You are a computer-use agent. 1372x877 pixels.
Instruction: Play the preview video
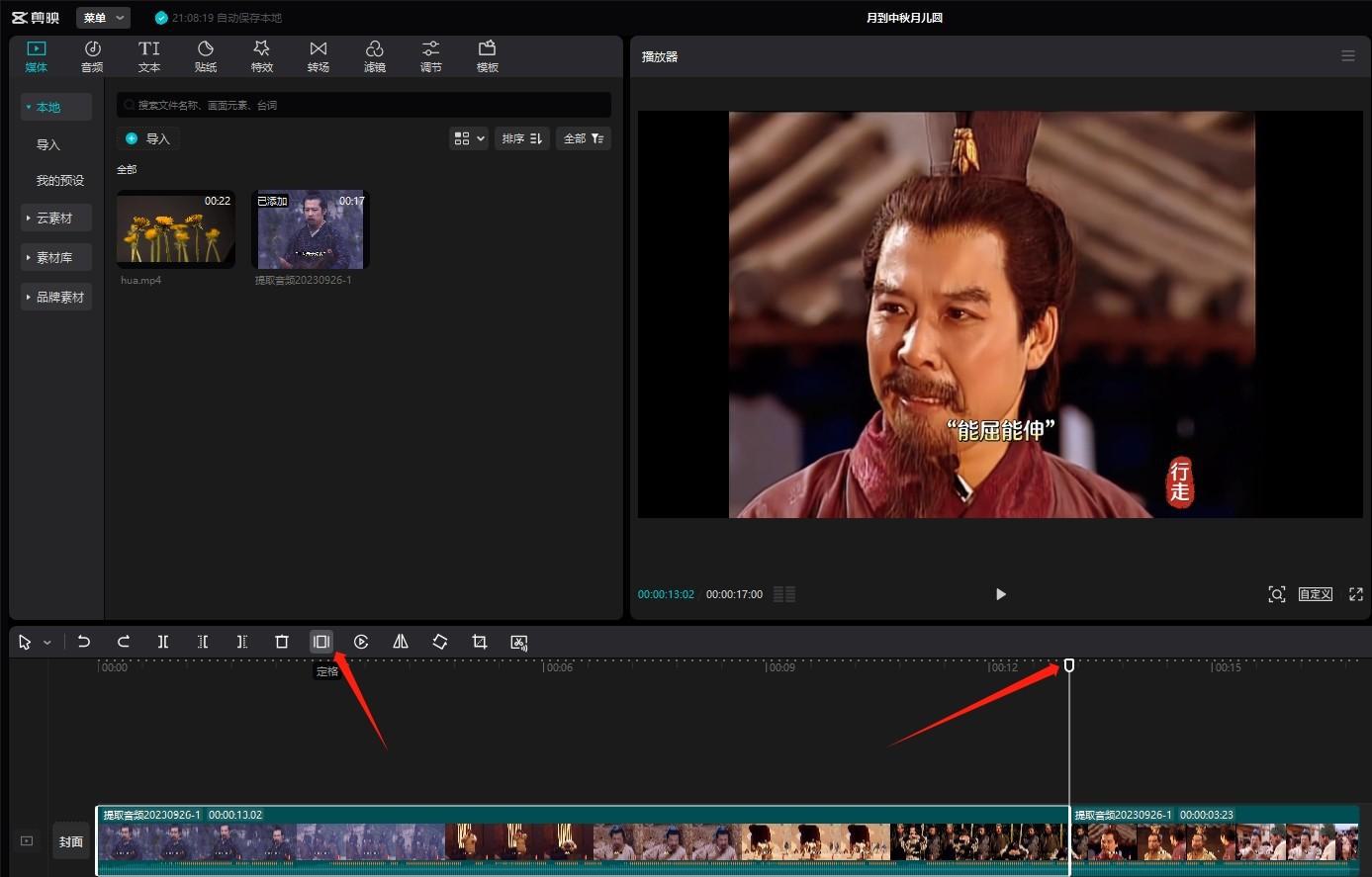pyautogui.click(x=1000, y=594)
